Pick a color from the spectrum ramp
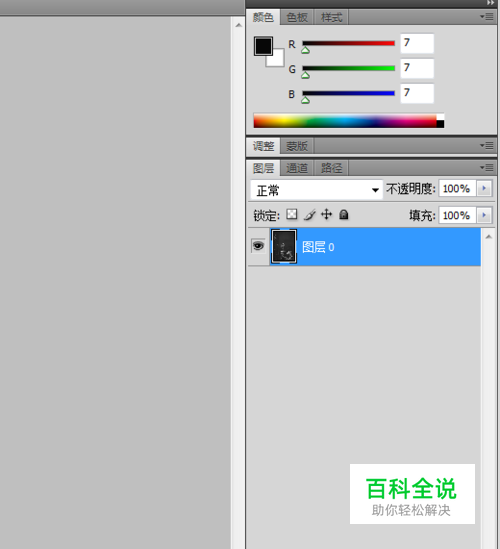 click(x=345, y=121)
